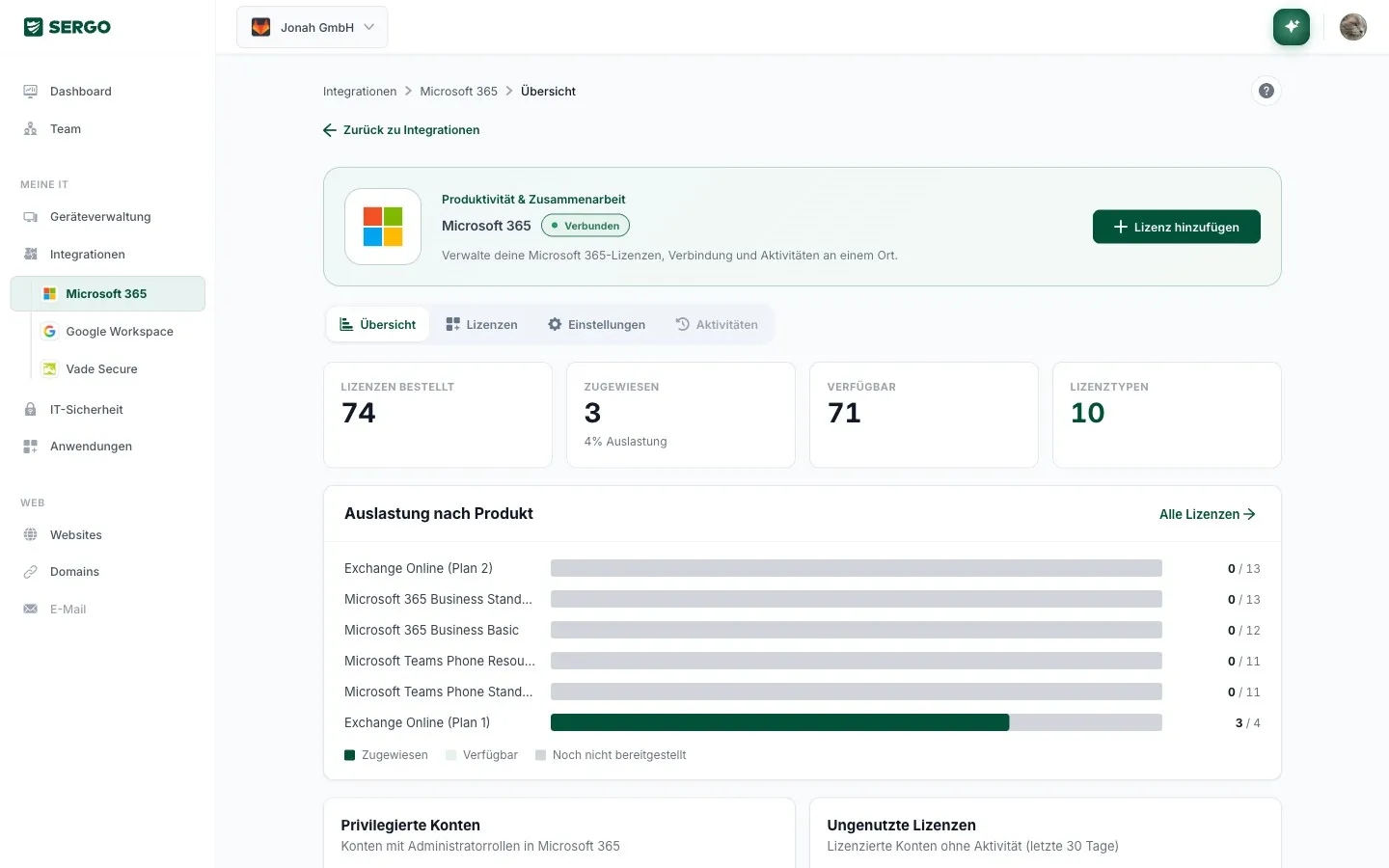1389x868 pixels.
Task: Go to Dashboard in the sidebar
Action: (108, 92)
